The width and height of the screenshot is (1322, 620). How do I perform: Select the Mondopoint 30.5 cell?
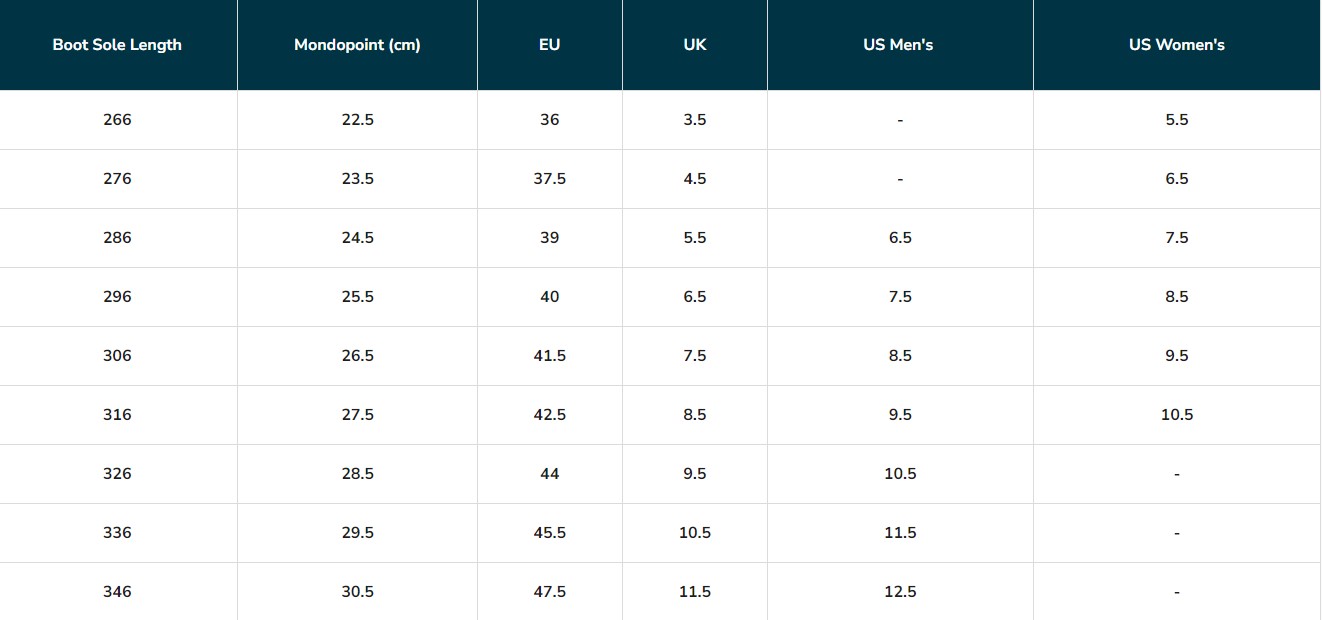pos(357,592)
